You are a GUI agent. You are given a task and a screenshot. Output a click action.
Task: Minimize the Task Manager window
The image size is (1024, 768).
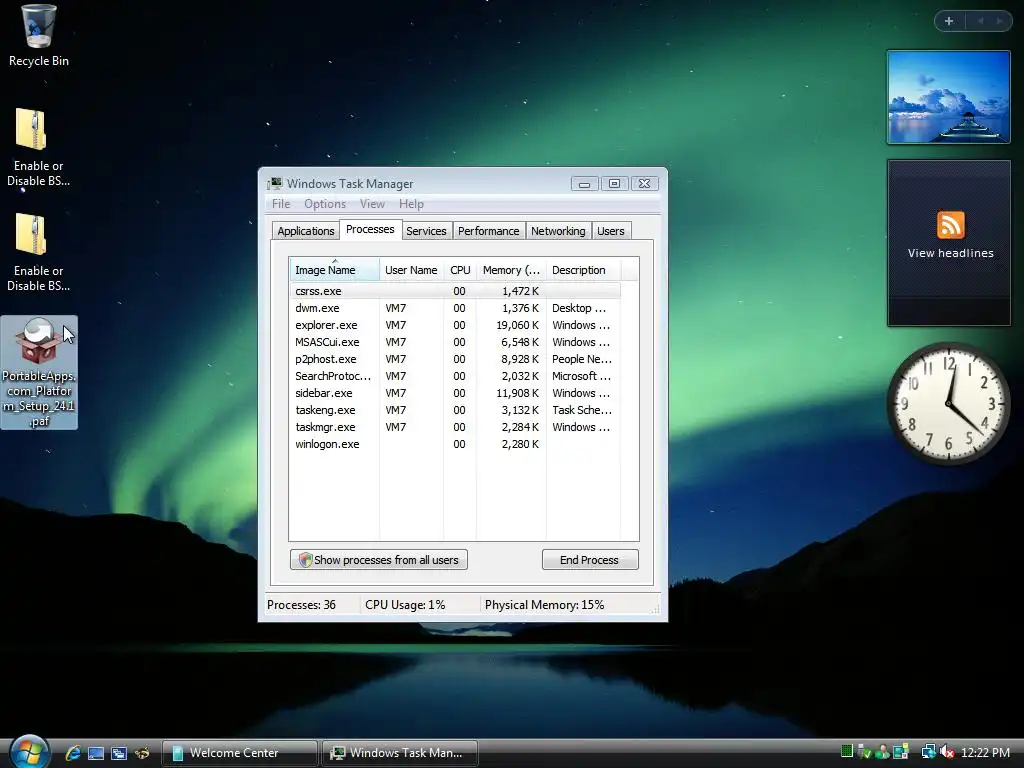click(584, 184)
